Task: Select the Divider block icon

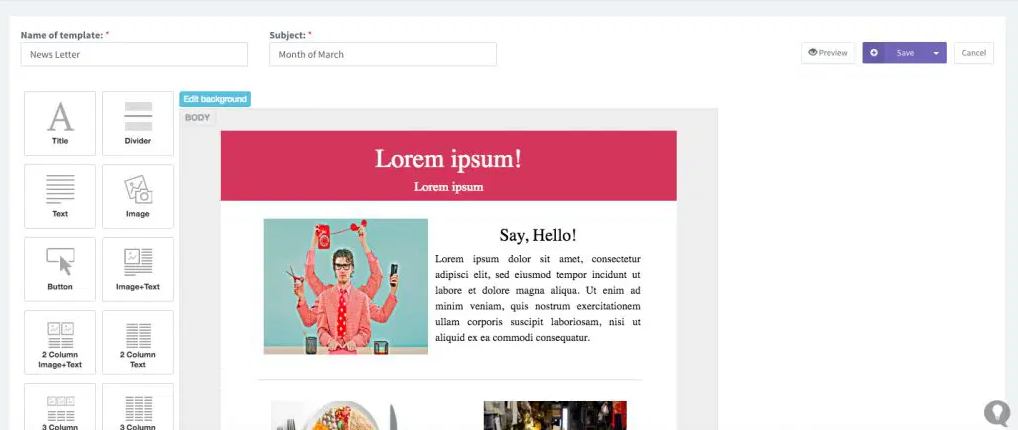Action: (138, 123)
